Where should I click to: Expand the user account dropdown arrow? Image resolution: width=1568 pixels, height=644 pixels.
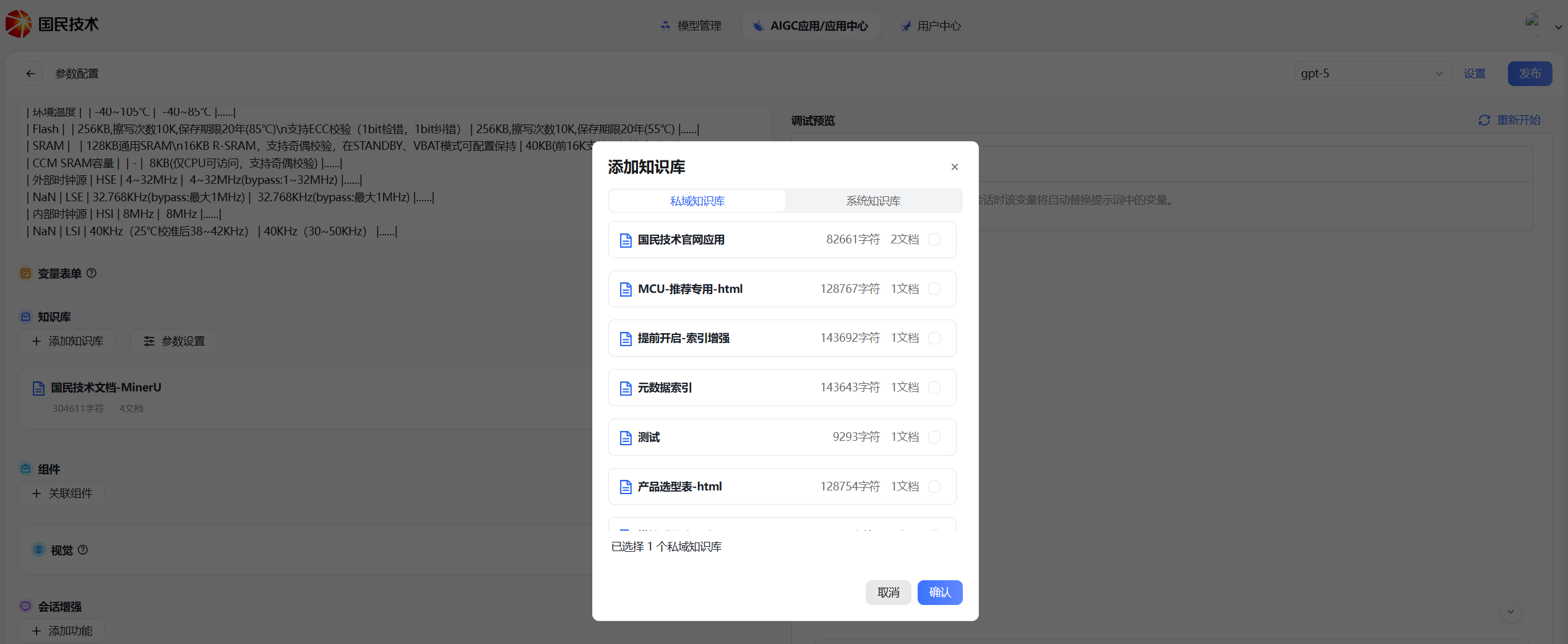[x=1559, y=27]
